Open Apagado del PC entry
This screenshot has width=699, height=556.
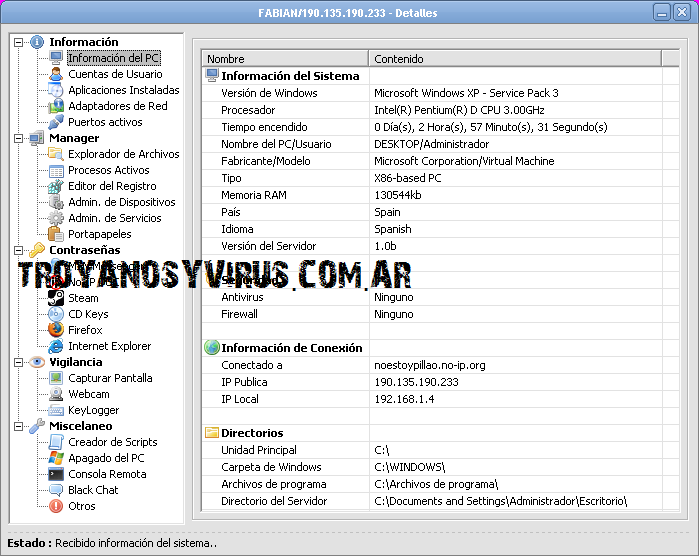[x=106, y=458]
